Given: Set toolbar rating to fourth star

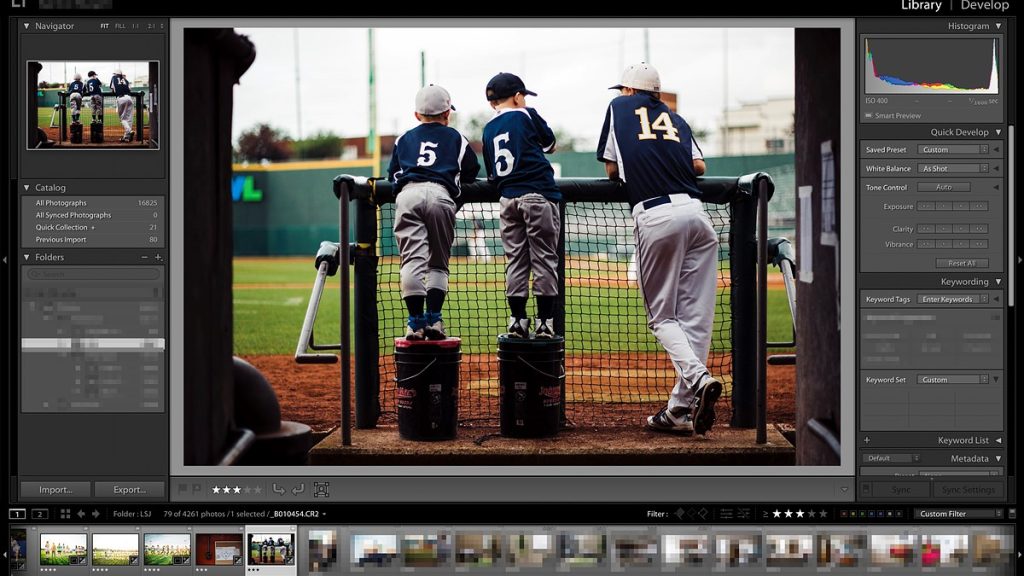Looking at the screenshot, I should [x=248, y=489].
